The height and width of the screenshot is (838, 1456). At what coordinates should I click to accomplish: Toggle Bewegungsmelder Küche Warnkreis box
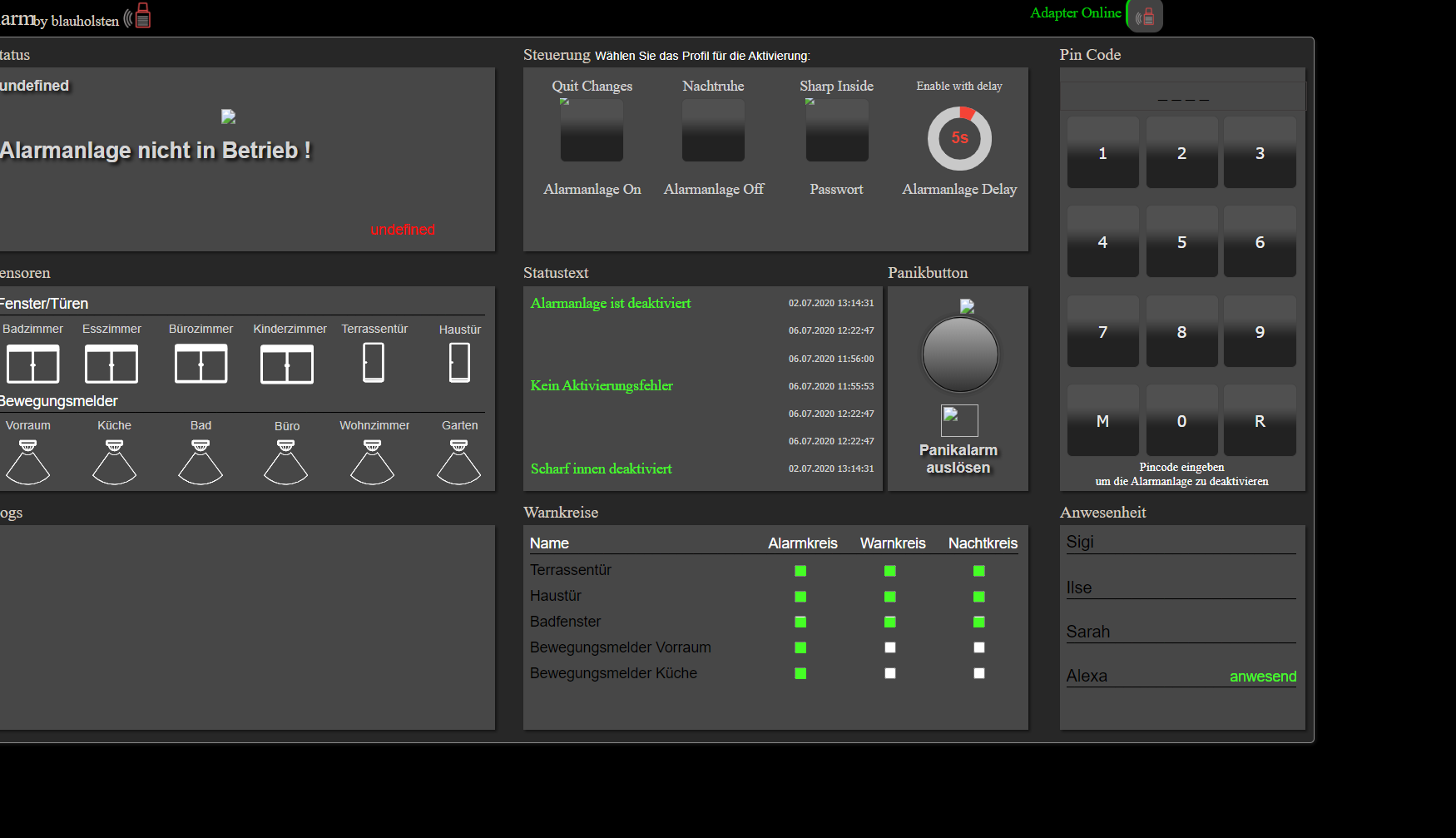coord(890,673)
